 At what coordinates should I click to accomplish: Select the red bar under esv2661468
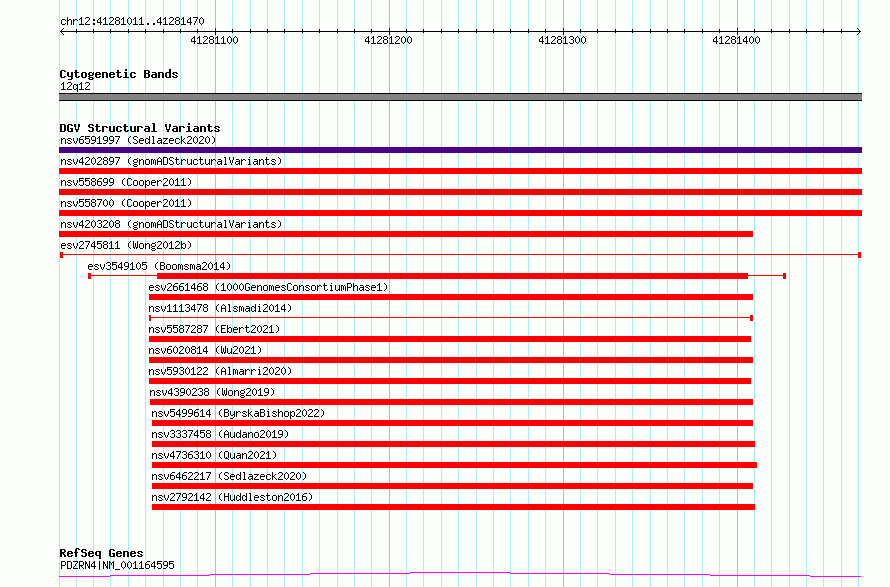[x=451, y=297]
